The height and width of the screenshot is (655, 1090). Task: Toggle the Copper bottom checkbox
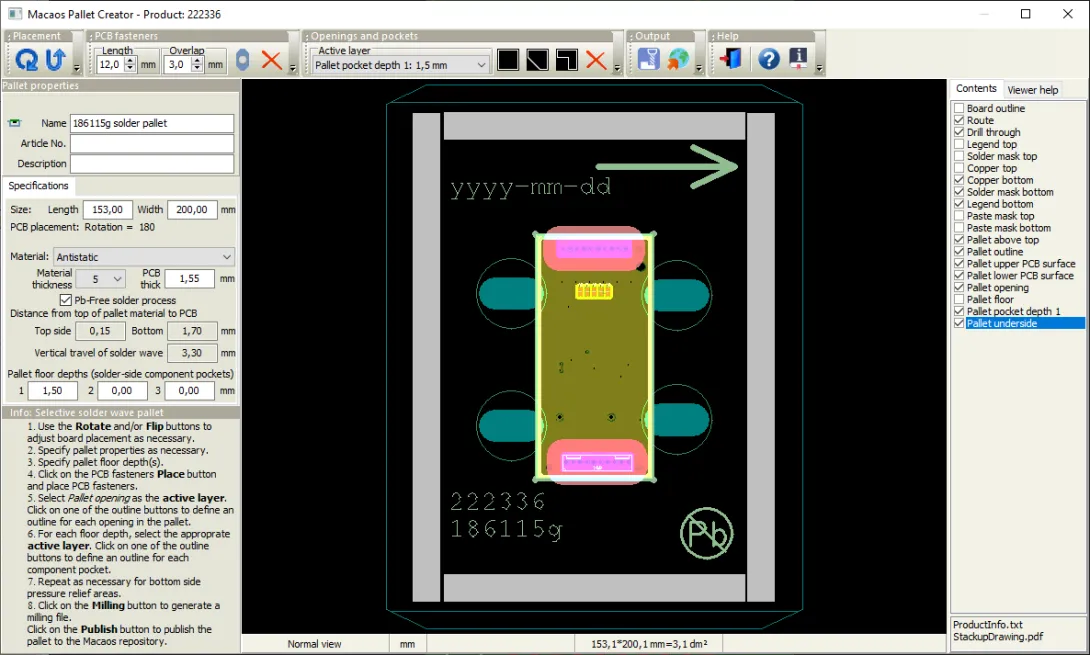pos(959,180)
